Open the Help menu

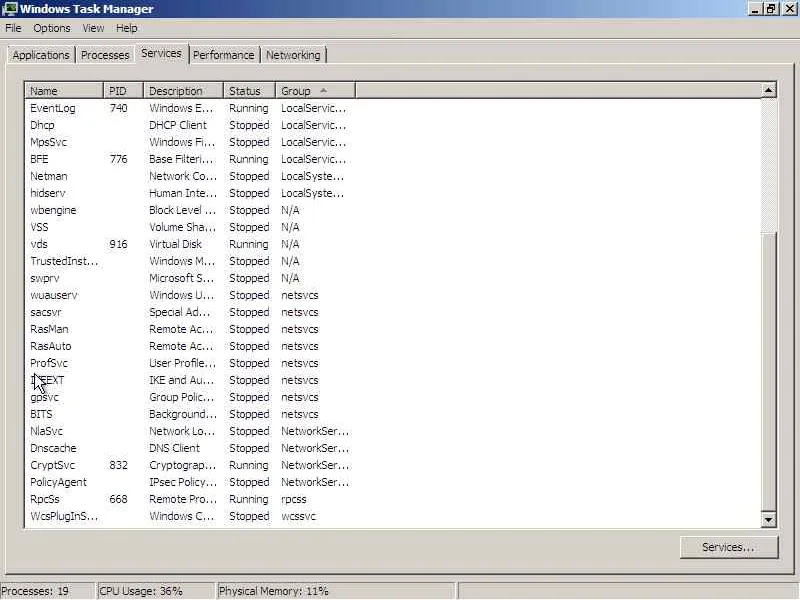pos(127,28)
